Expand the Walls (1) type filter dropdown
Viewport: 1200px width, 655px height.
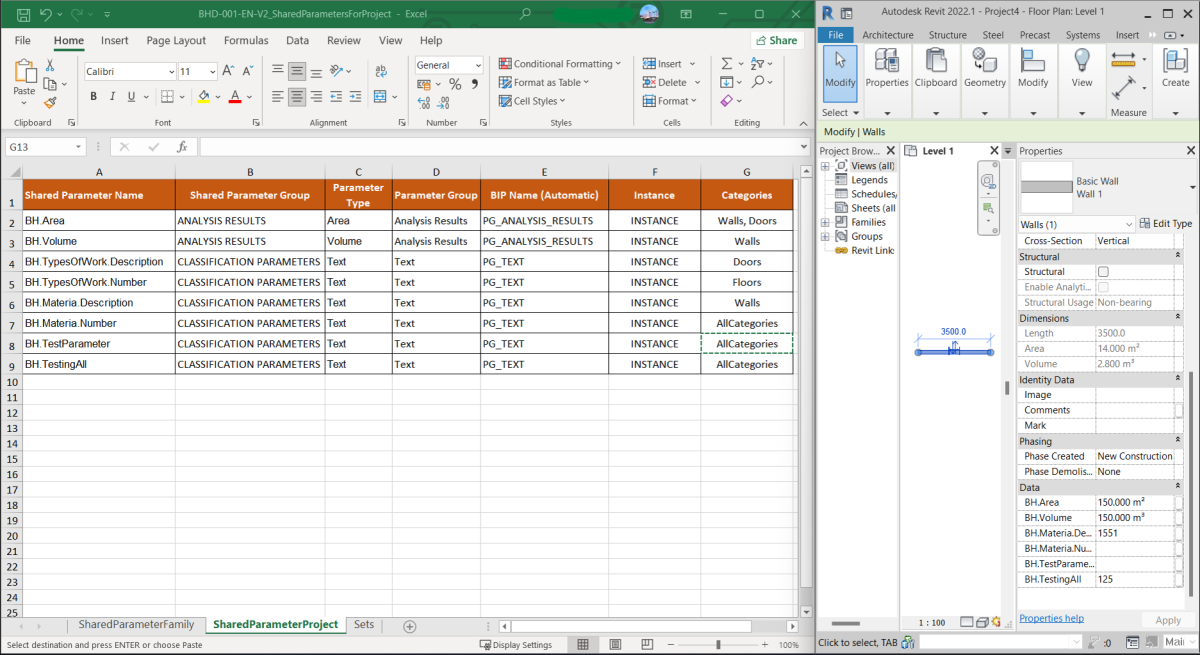[x=1129, y=224]
